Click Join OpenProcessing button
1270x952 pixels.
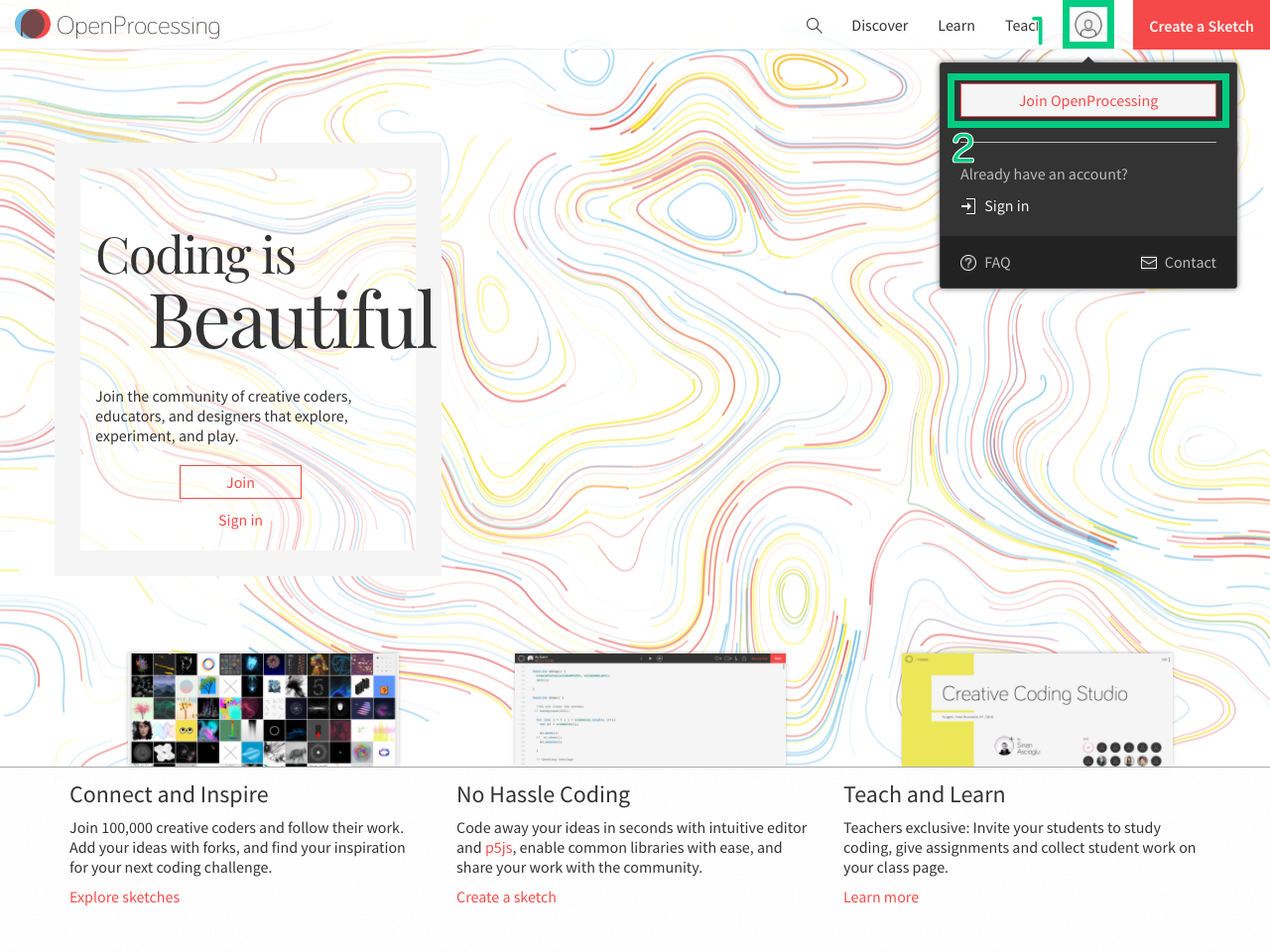(x=1088, y=101)
